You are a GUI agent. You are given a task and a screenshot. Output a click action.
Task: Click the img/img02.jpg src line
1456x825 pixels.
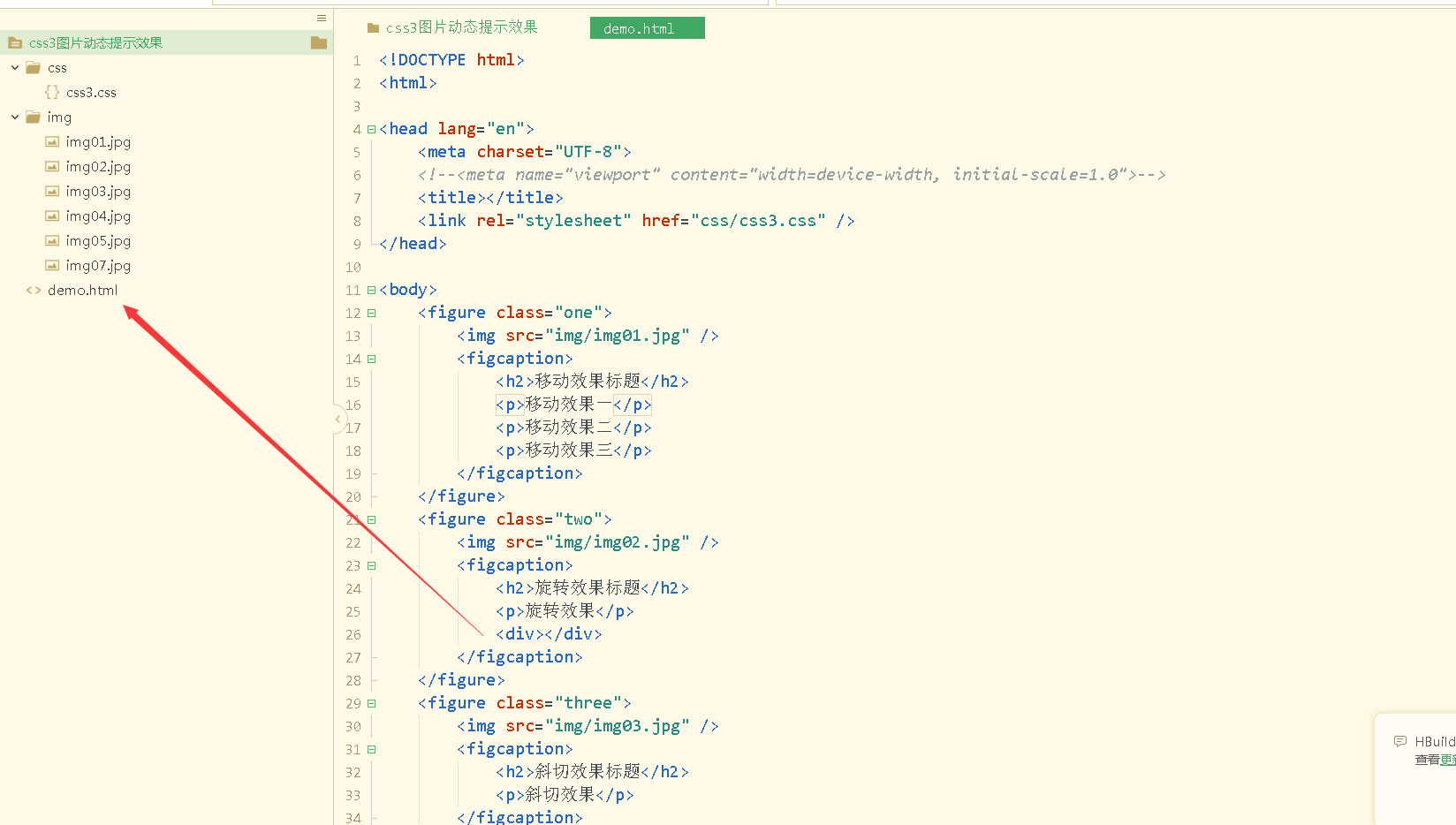pyautogui.click(x=588, y=542)
